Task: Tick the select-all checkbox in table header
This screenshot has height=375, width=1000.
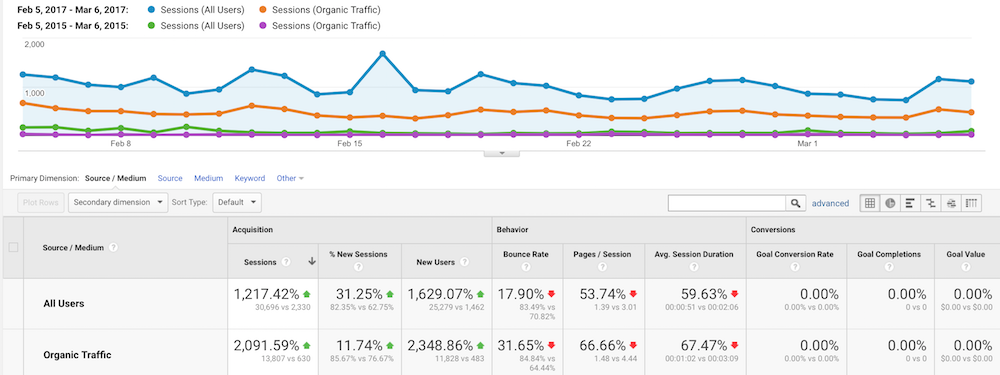Action: 13,247
